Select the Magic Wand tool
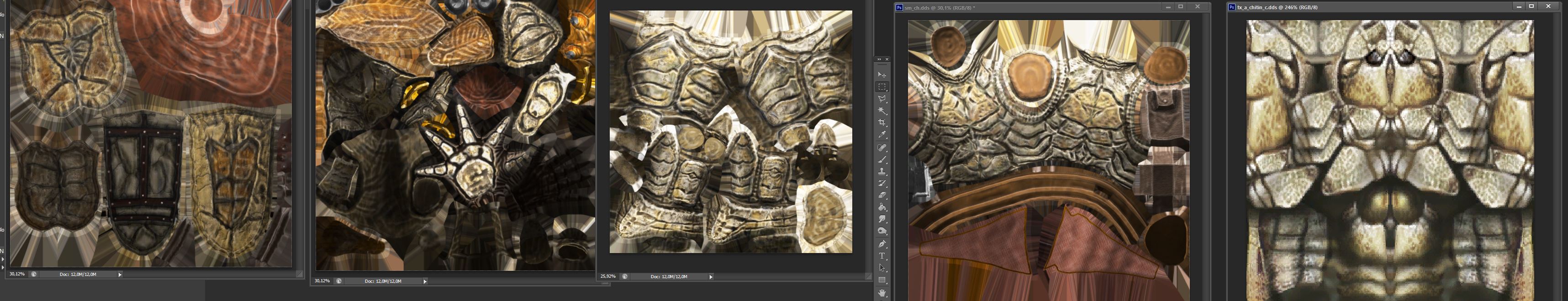The height and width of the screenshot is (301, 1568). (882, 111)
